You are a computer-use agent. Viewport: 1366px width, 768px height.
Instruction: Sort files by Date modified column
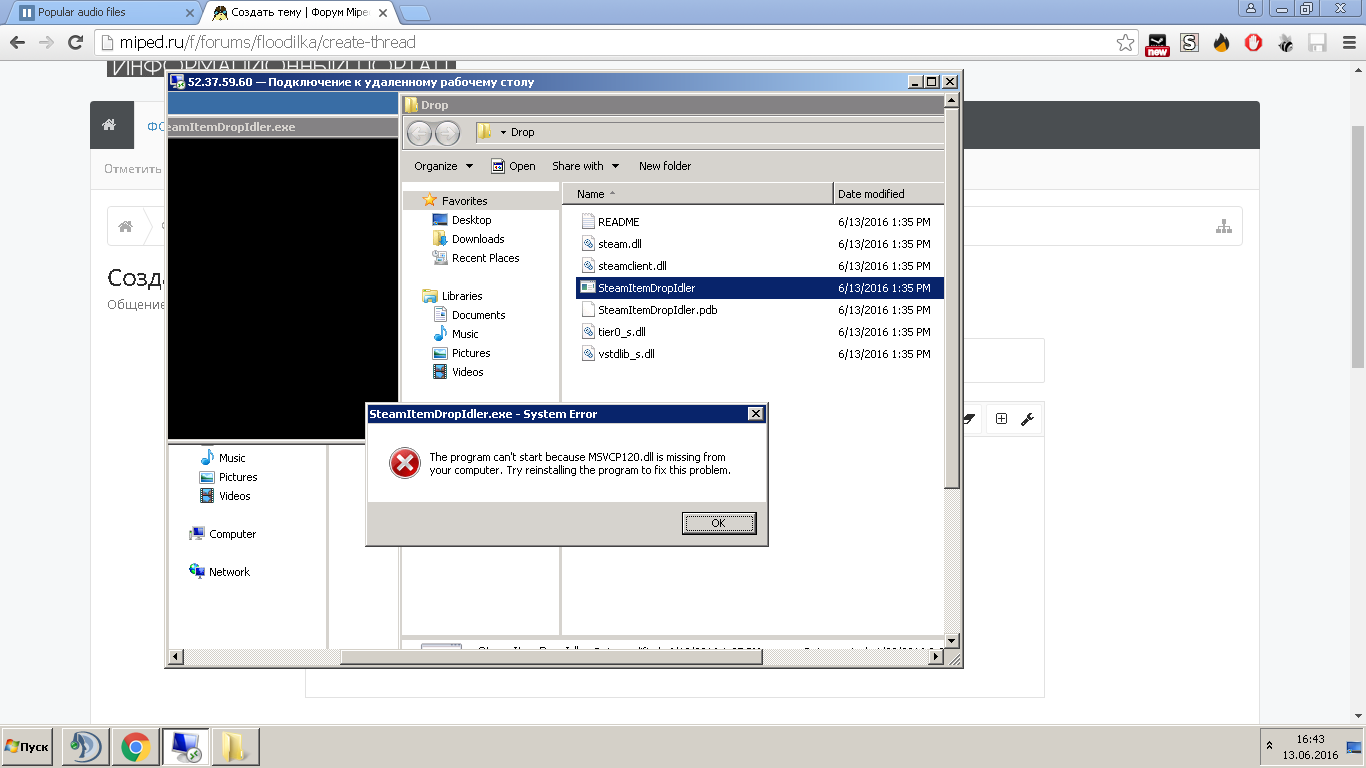(888, 194)
